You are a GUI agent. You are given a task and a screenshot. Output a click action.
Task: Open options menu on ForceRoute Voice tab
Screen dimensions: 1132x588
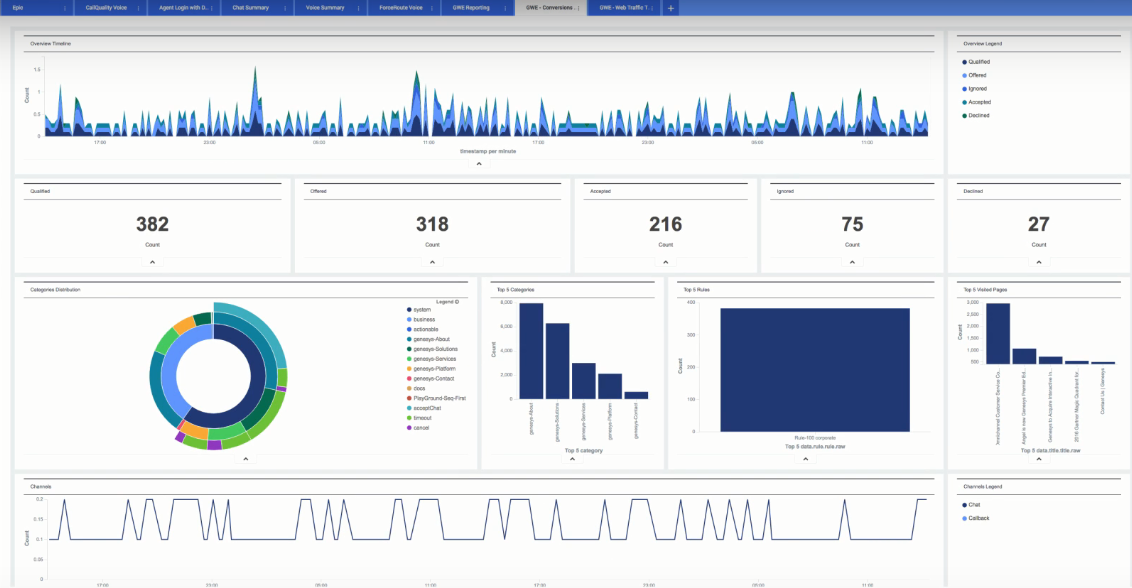[428, 8]
